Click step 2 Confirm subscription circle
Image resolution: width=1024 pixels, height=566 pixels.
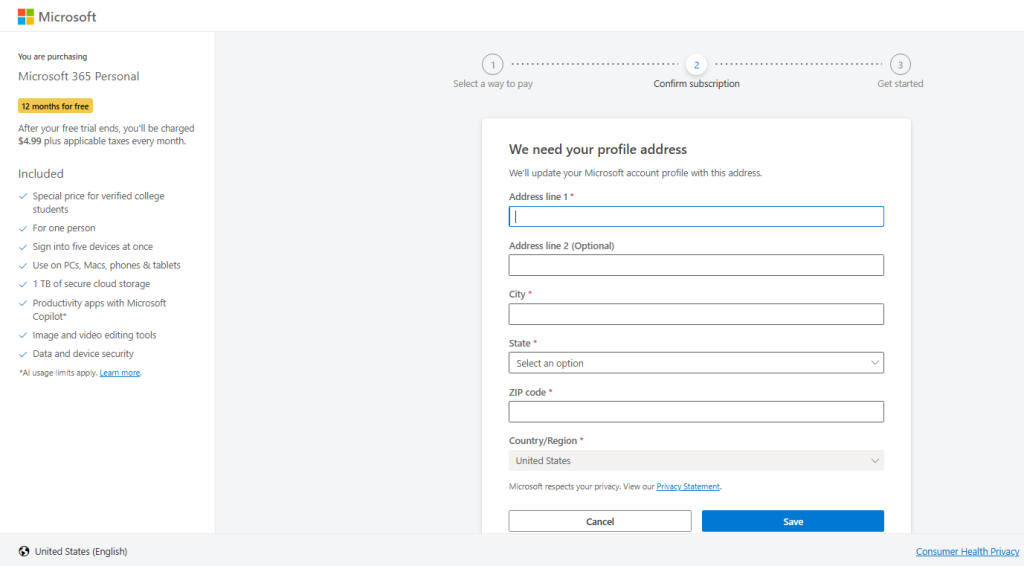[x=697, y=65]
